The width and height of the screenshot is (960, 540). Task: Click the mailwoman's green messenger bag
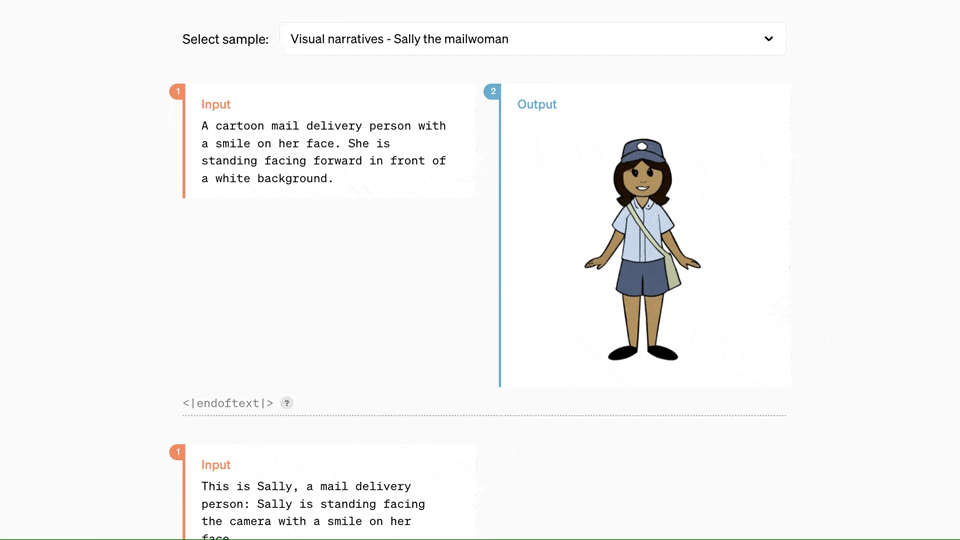[671, 268]
